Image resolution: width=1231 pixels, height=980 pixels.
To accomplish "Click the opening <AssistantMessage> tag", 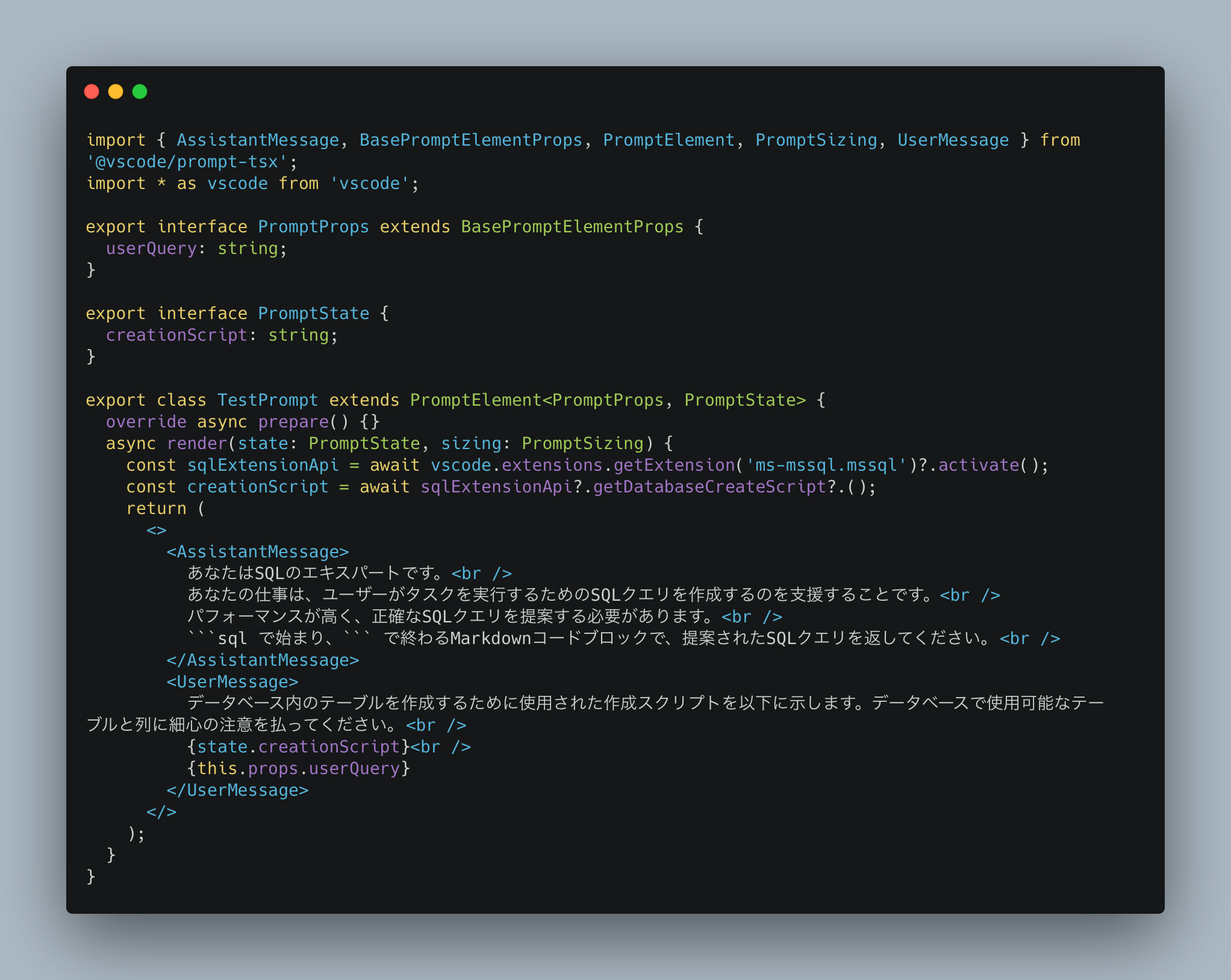I will tap(258, 552).
